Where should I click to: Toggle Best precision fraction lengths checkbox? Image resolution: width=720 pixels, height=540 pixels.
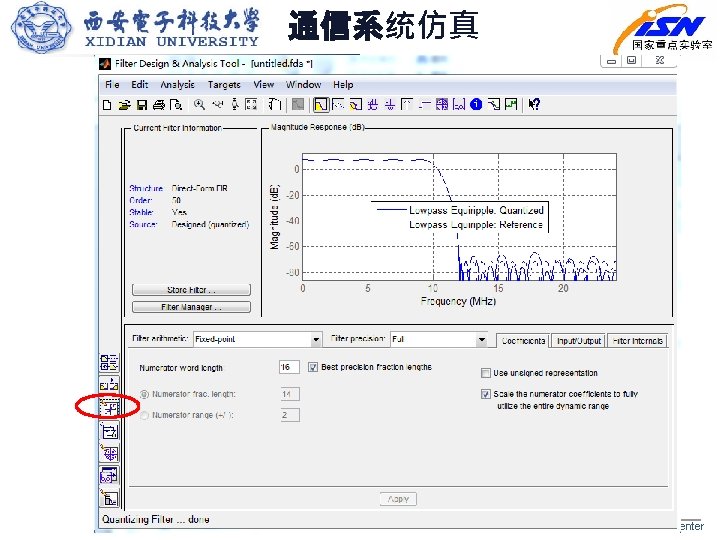pyautogui.click(x=313, y=367)
